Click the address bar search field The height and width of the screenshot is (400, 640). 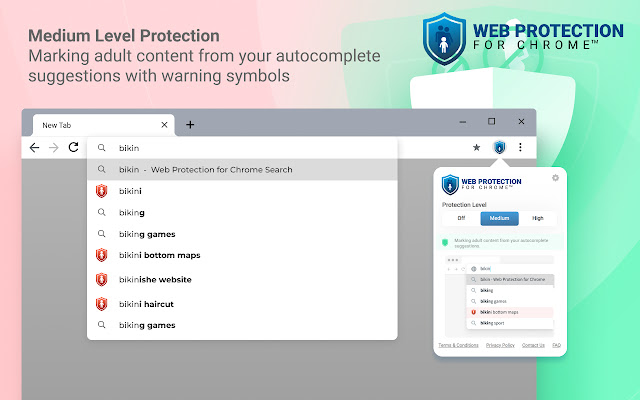click(250, 147)
